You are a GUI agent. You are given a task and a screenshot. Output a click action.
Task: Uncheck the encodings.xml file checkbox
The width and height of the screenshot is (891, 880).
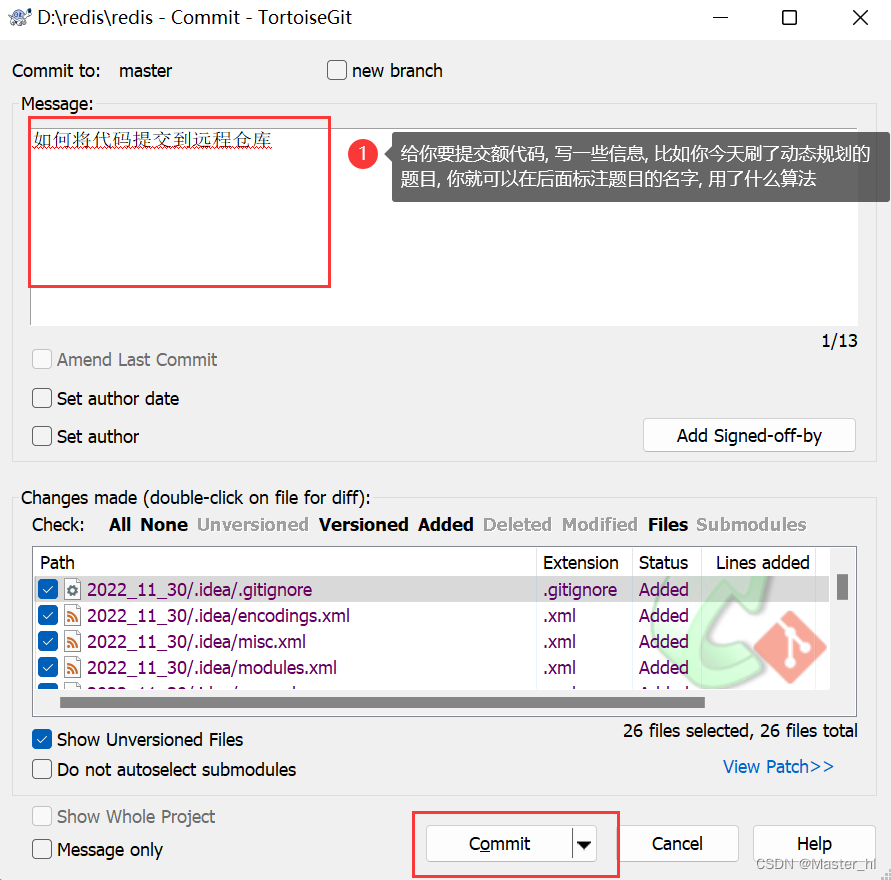[x=48, y=616]
